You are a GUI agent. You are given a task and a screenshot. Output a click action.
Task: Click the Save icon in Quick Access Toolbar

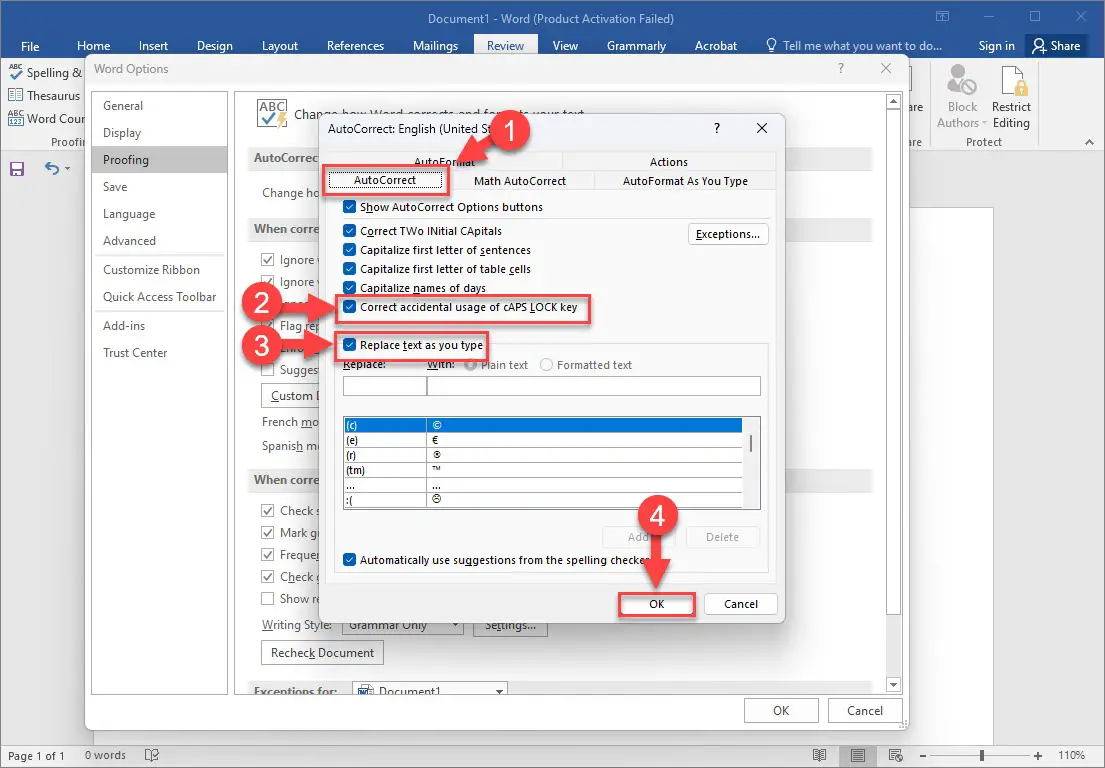tap(17, 168)
